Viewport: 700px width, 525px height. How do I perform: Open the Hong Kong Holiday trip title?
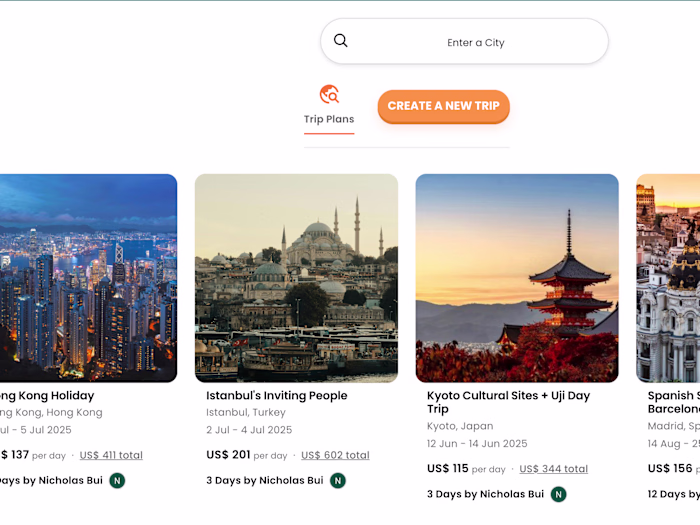[47, 396]
